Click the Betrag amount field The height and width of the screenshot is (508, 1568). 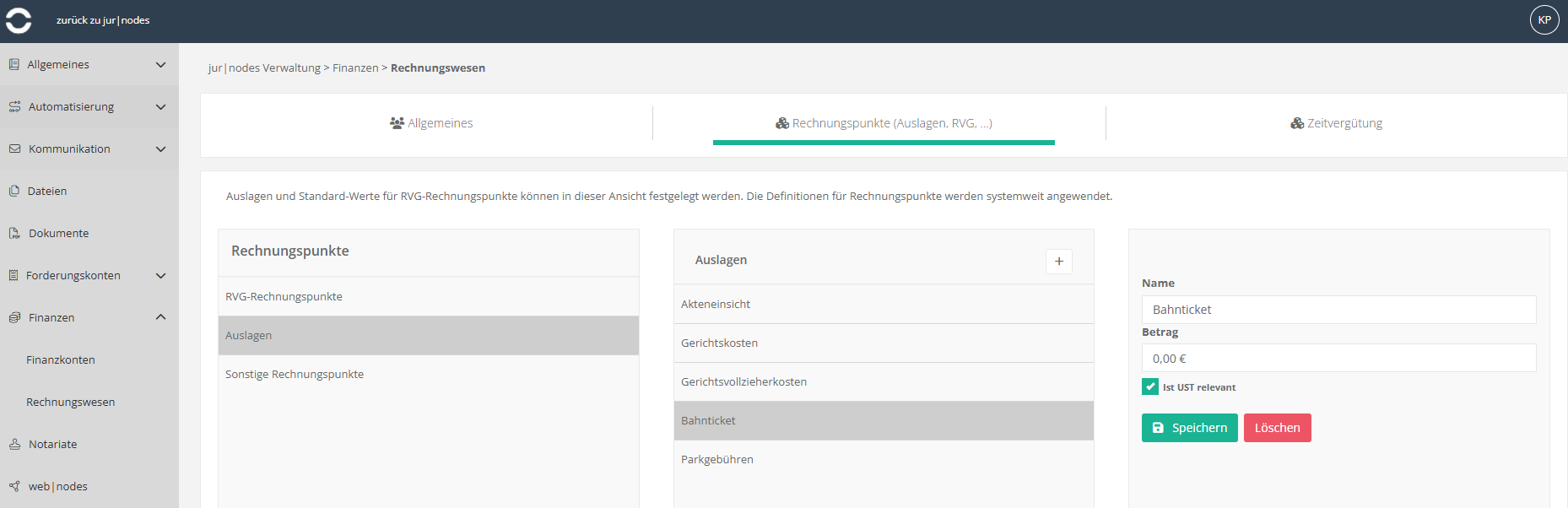1339,358
